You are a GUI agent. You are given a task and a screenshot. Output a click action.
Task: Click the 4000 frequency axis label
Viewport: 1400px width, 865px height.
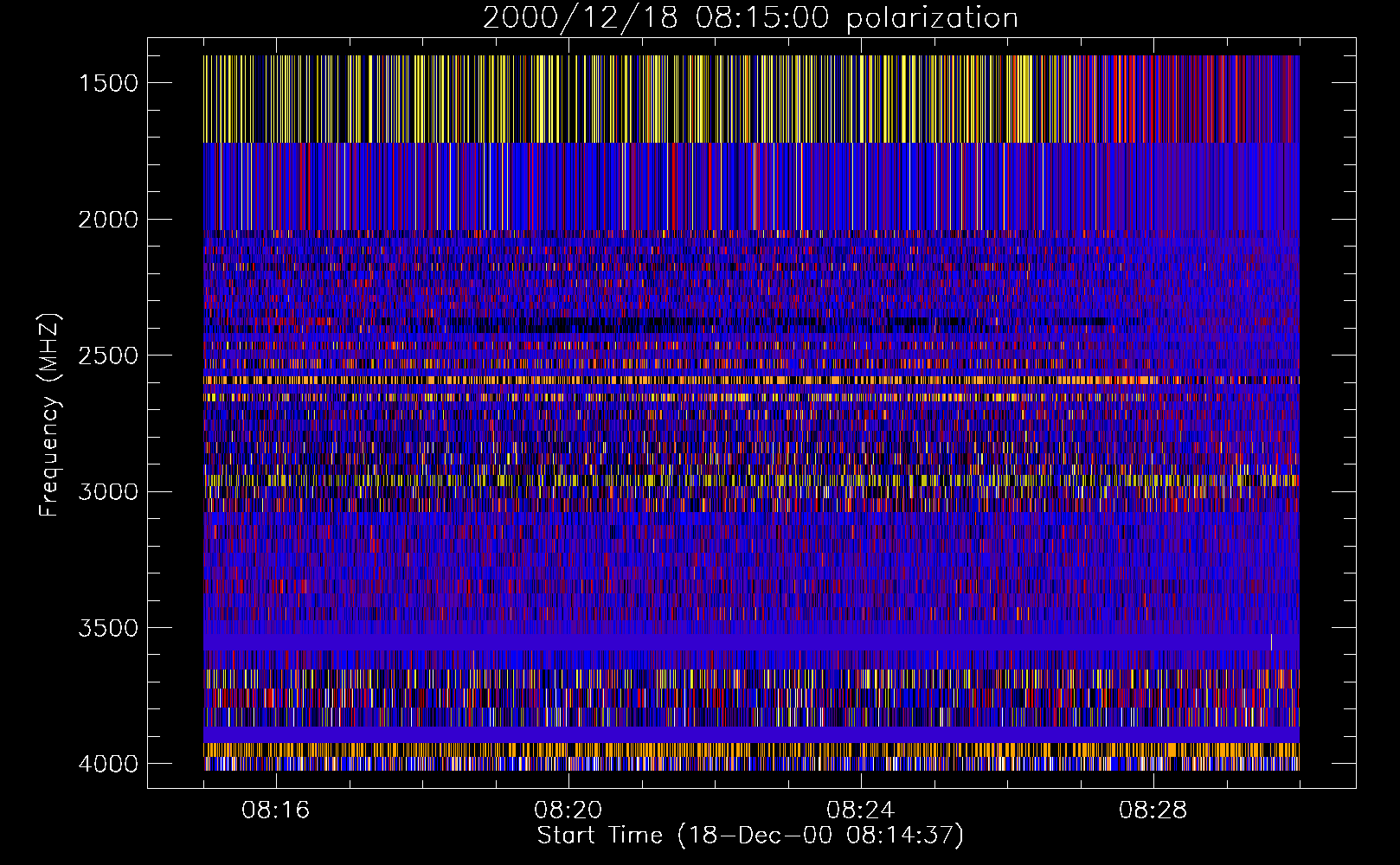coord(108,764)
